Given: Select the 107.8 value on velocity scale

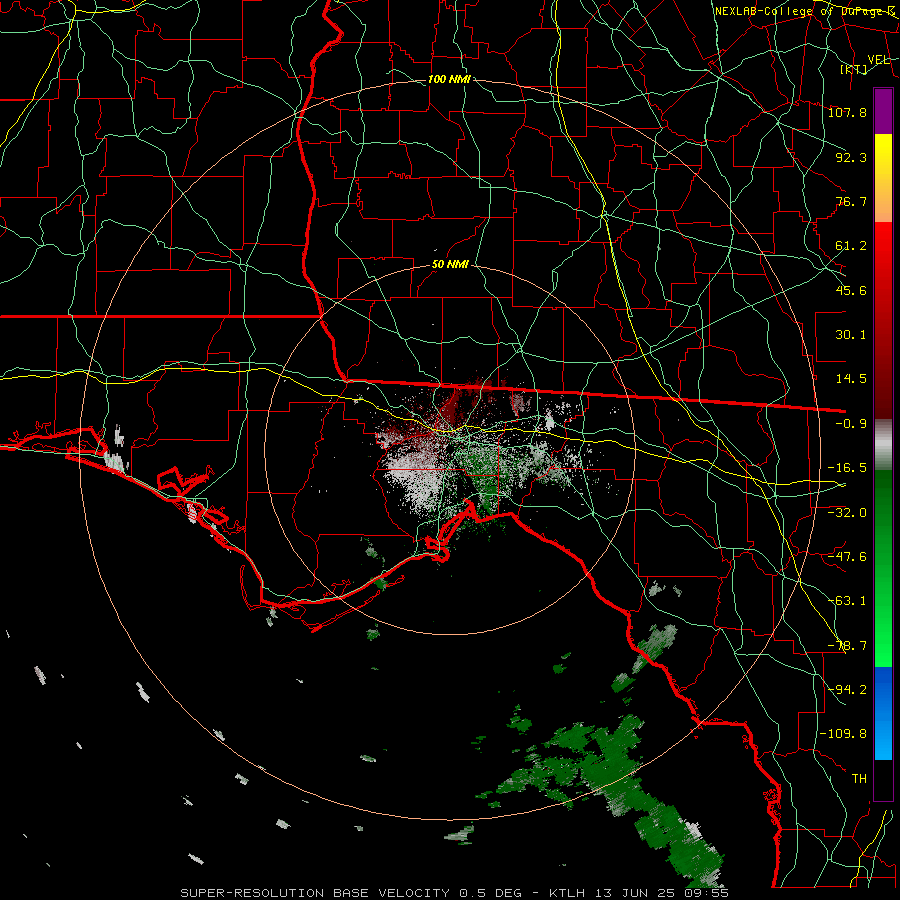Looking at the screenshot, I should (847, 112).
